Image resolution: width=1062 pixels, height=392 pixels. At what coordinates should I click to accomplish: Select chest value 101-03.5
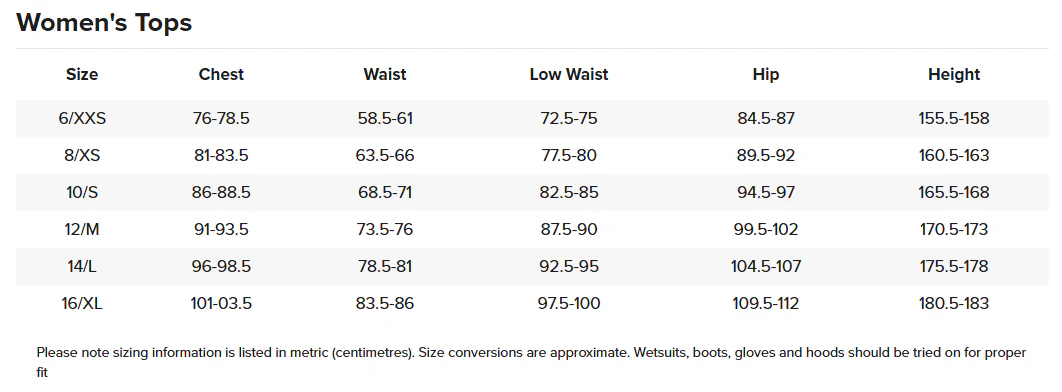click(x=221, y=303)
